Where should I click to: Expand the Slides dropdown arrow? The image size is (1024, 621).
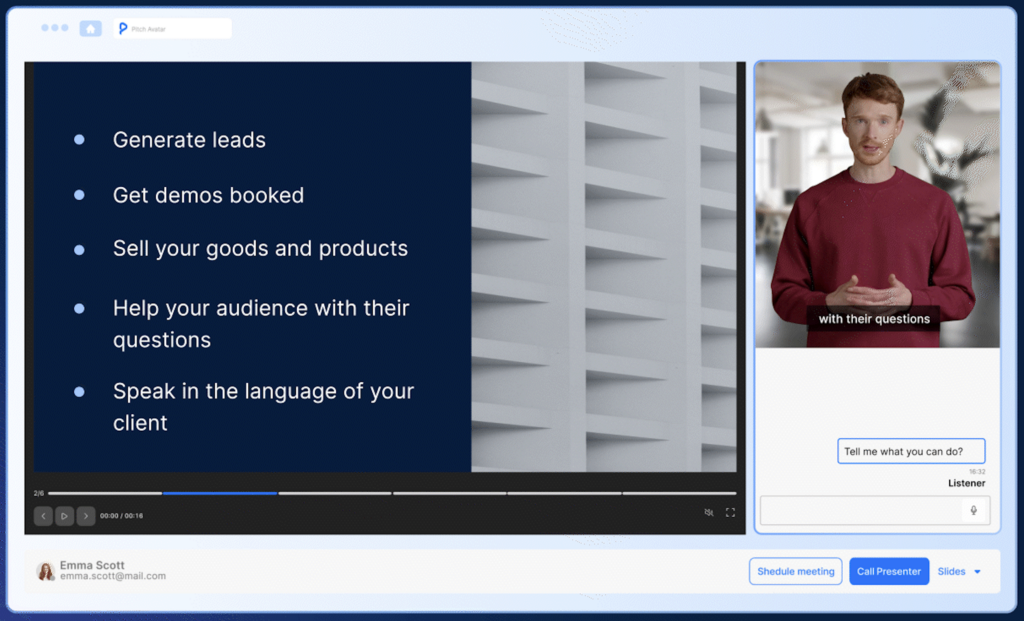[978, 572]
